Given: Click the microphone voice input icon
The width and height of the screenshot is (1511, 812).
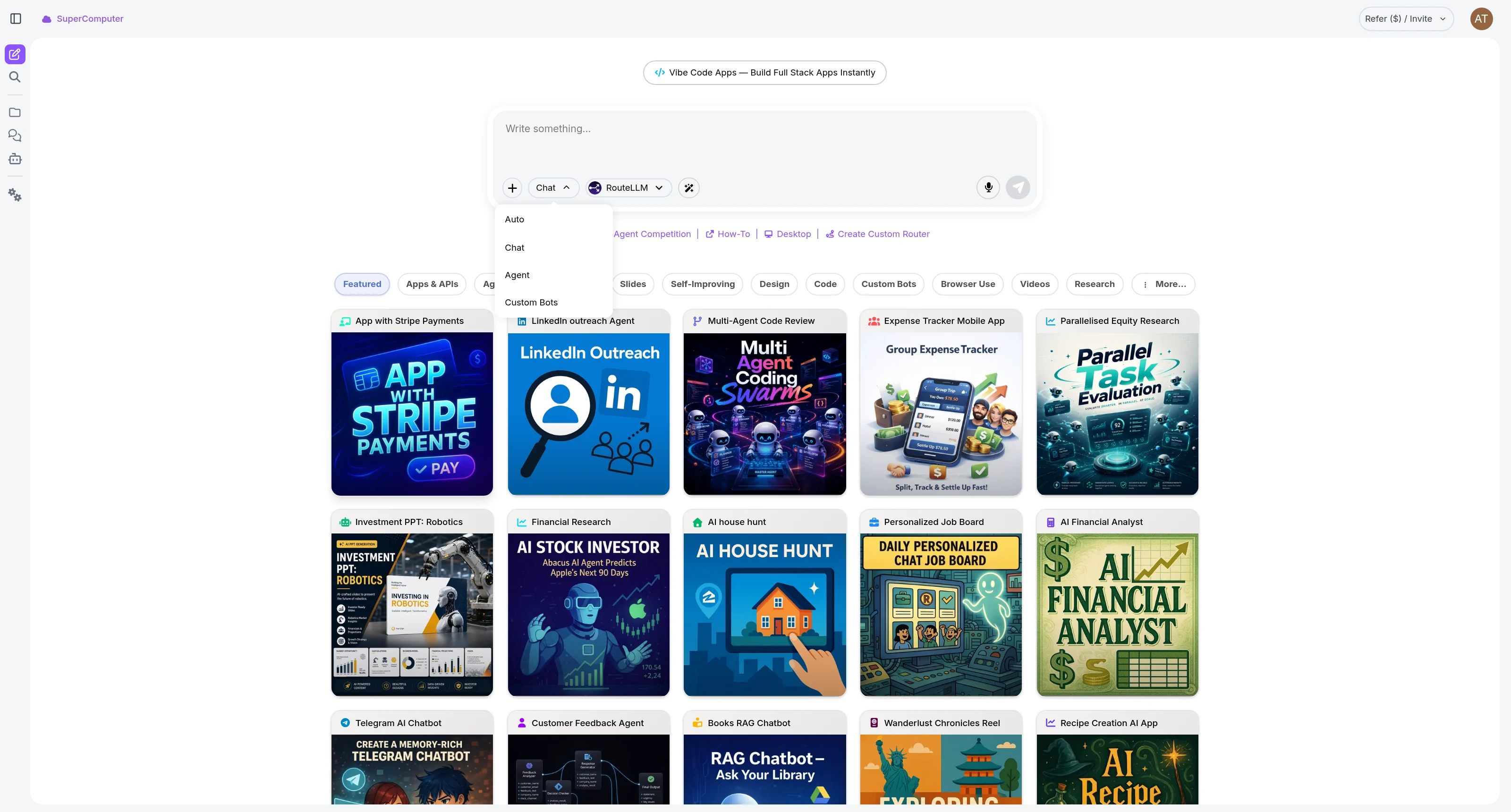Looking at the screenshot, I should (988, 187).
